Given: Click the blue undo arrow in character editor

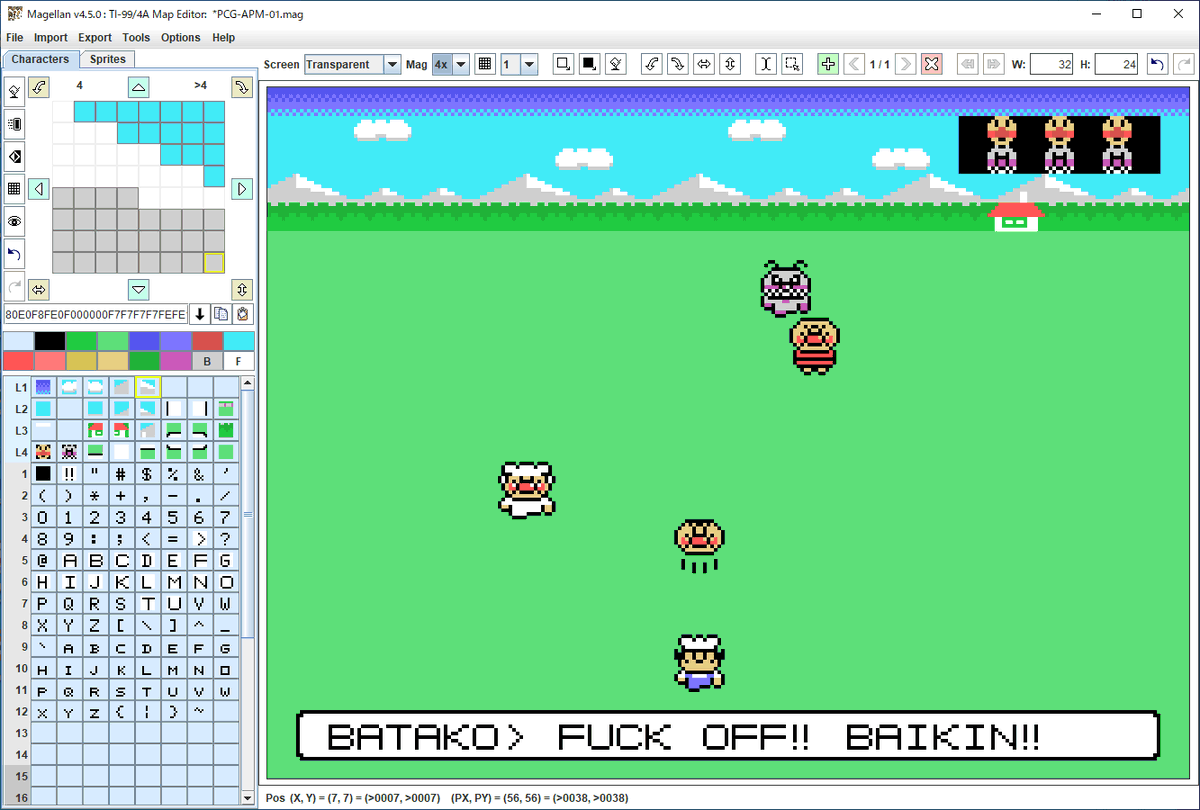Looking at the screenshot, I should click(15, 254).
